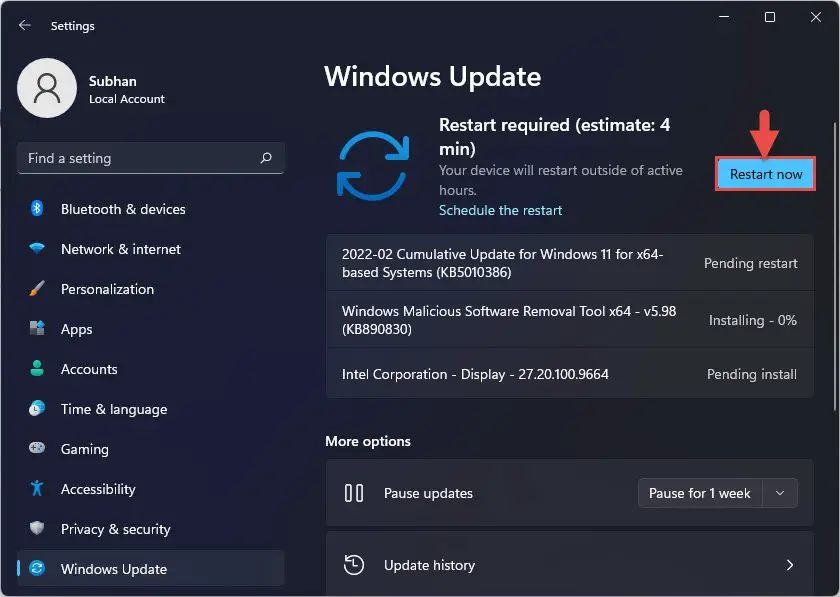840x597 pixels.
Task: Click the Subhan profile avatar
Action: pos(47,88)
